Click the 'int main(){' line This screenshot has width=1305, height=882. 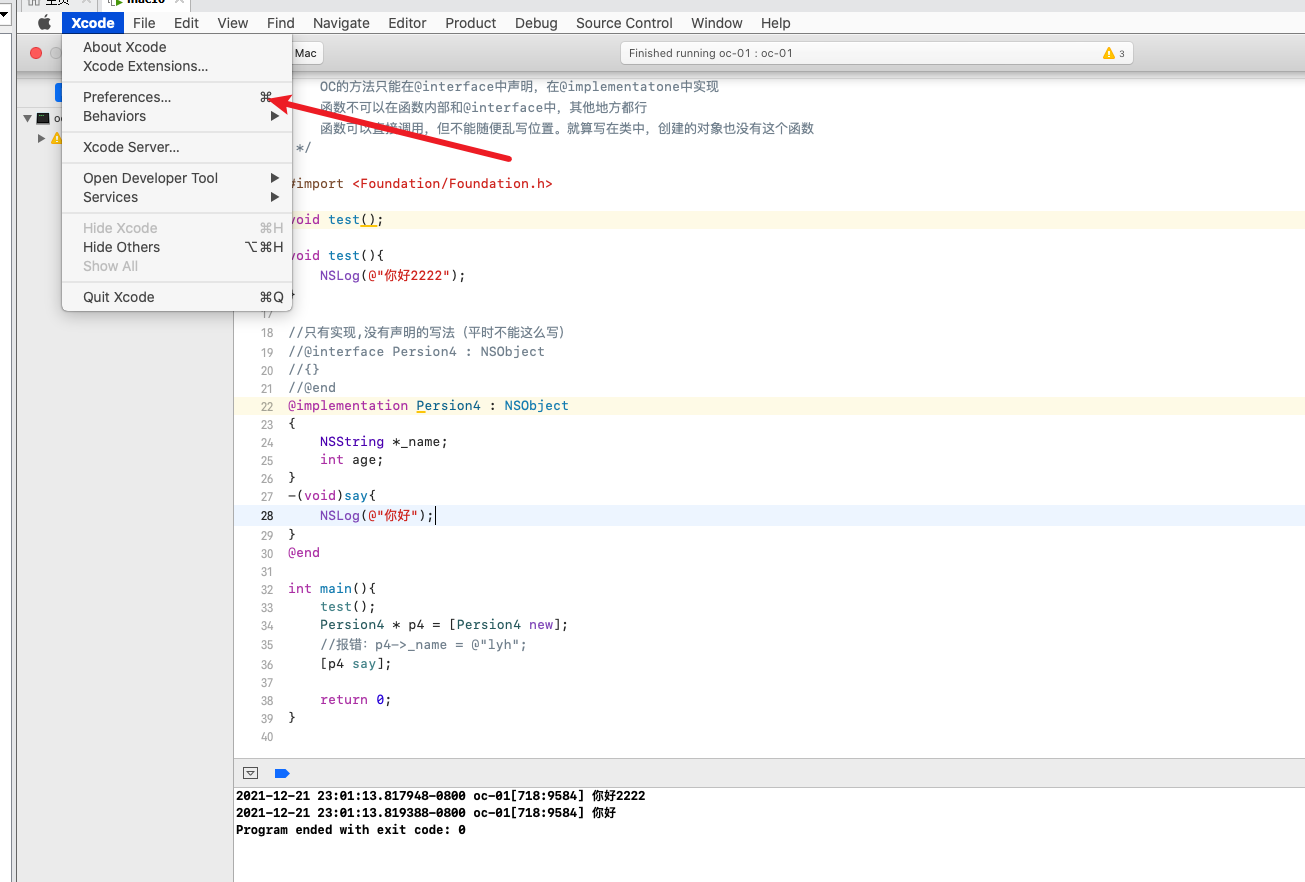point(332,588)
